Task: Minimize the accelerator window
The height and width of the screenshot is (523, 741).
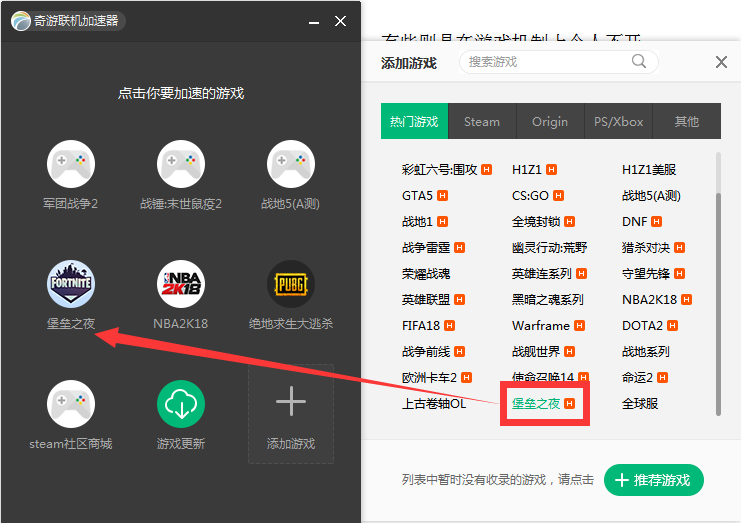Action: pos(314,22)
